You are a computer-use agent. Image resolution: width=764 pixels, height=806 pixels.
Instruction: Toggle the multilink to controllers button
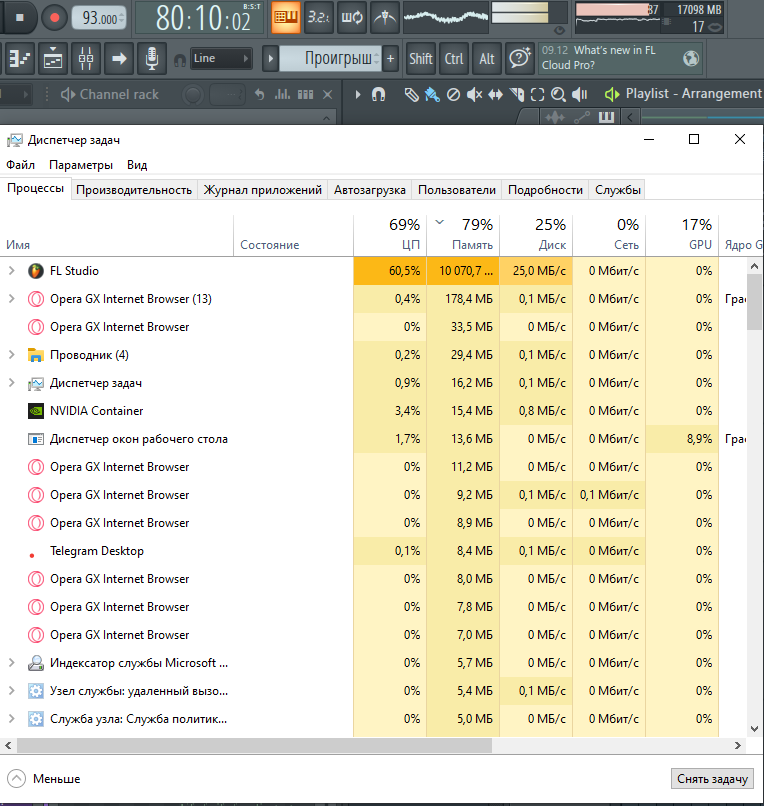(x=385, y=17)
